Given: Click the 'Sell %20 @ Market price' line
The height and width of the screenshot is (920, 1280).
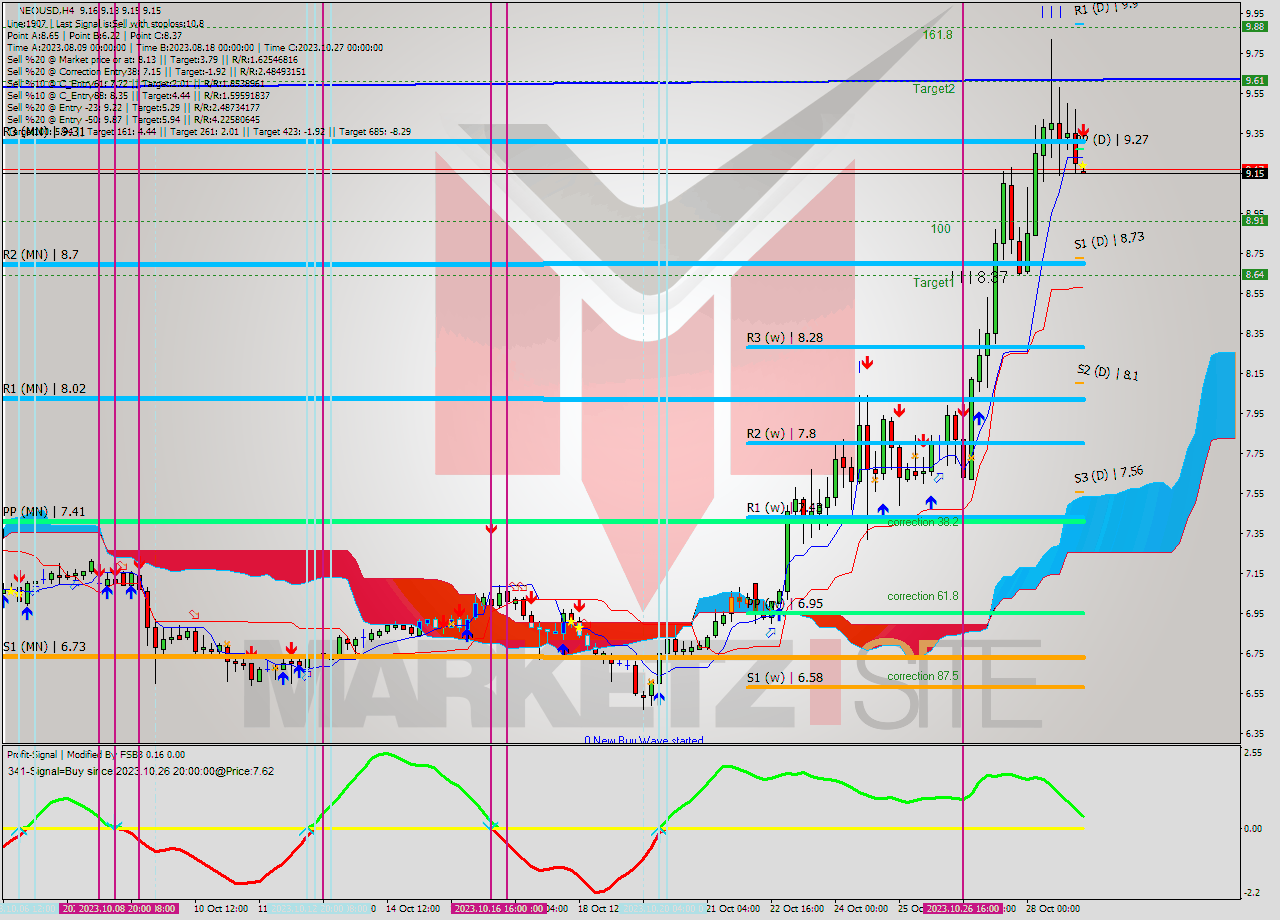Looking at the screenshot, I should [x=152, y=59].
